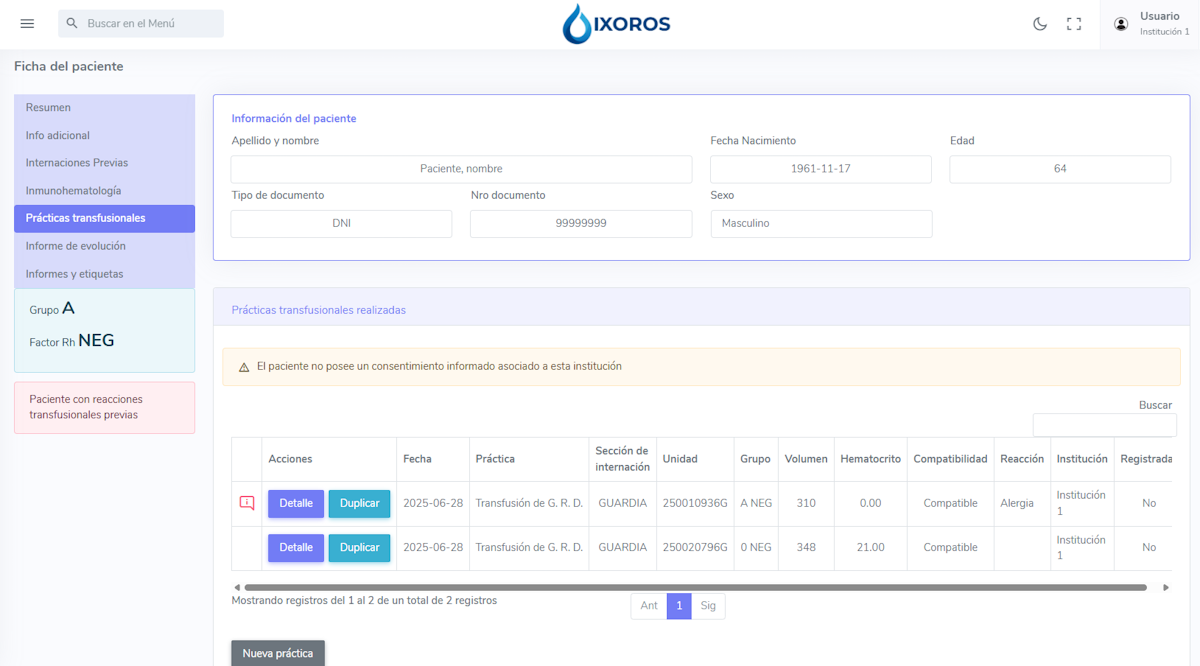1200x666 pixels.
Task: Select Internaciones Previas in sidebar
Action: [x=104, y=163]
